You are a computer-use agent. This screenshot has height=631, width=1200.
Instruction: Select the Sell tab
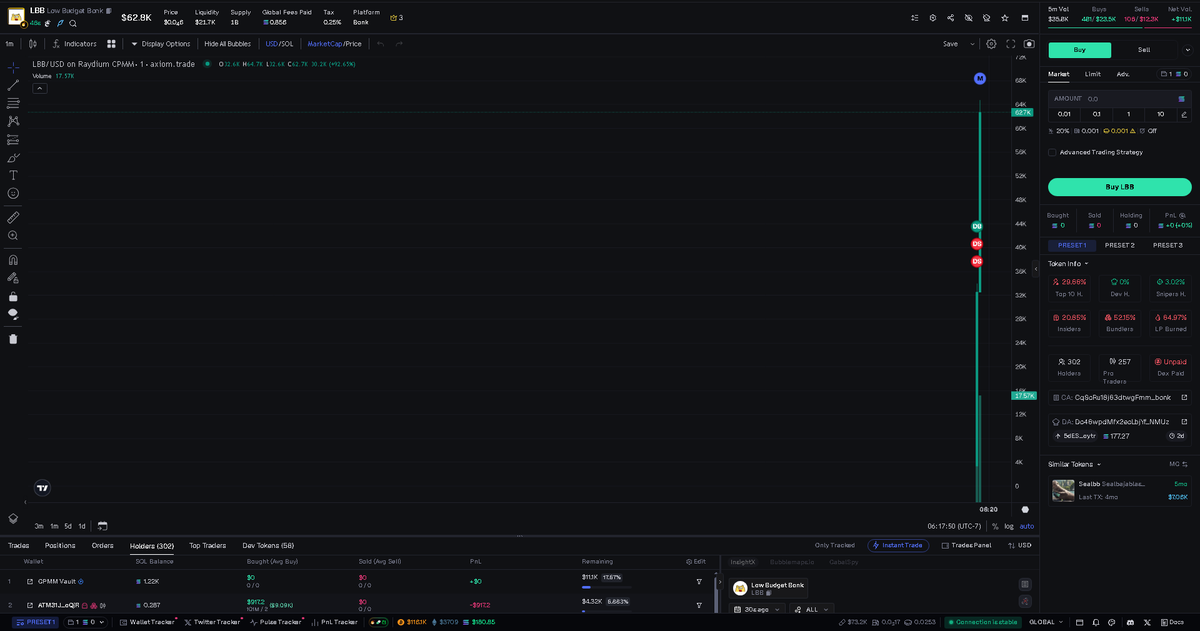click(1143, 50)
